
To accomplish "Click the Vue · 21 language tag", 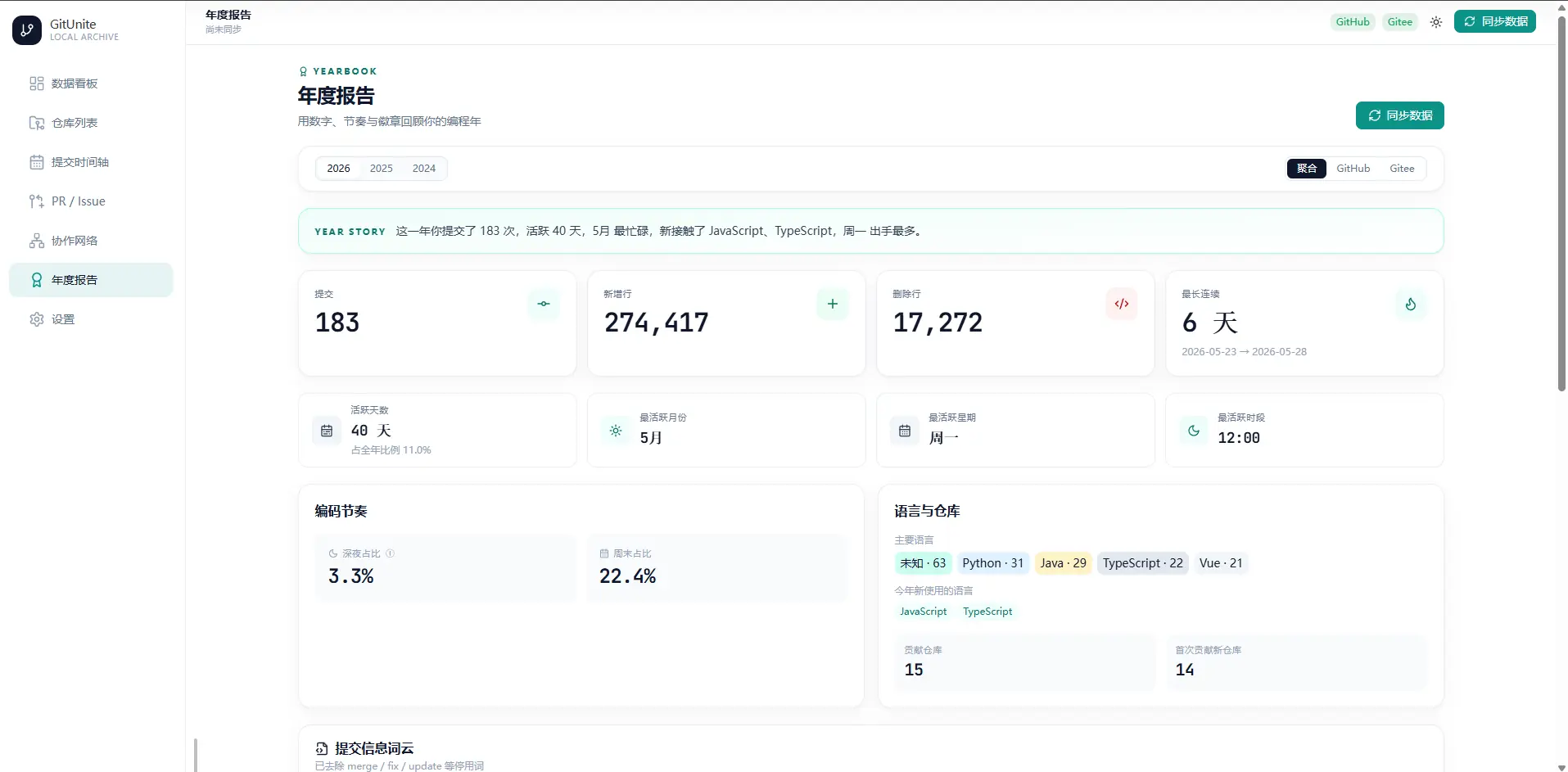I will pos(1221,563).
